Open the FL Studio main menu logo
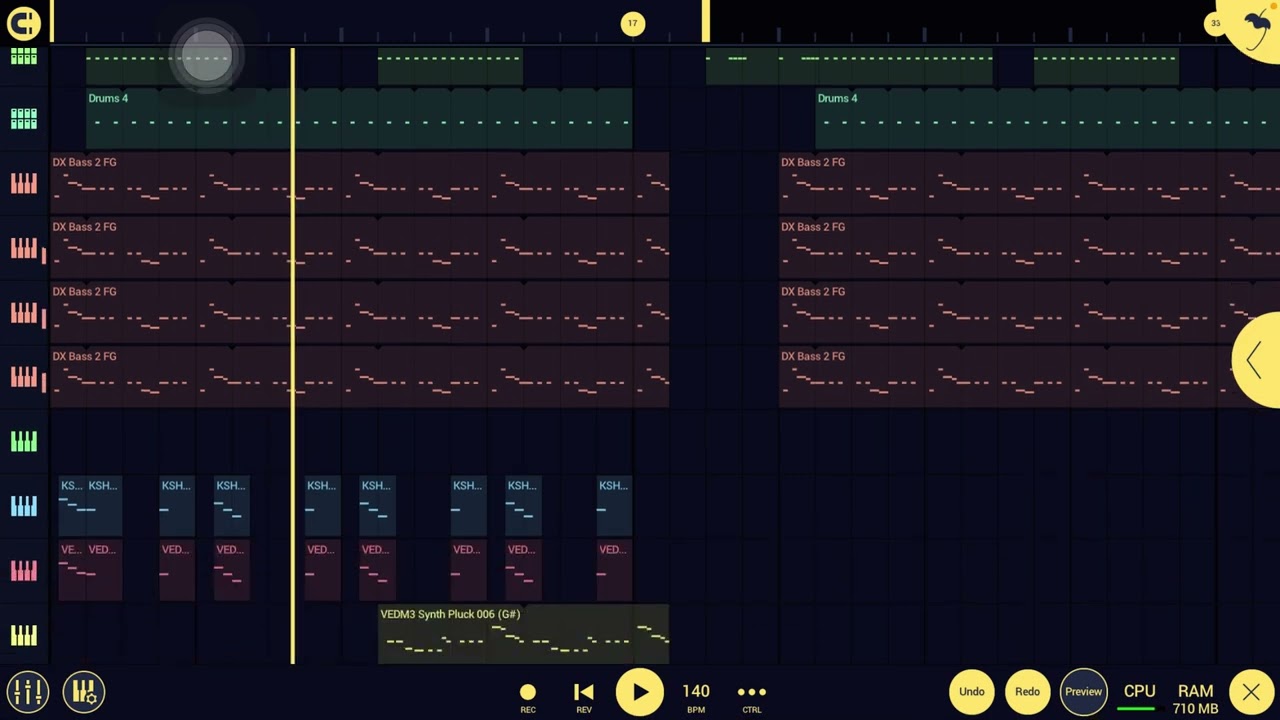This screenshot has height=720, width=1280. [23, 22]
